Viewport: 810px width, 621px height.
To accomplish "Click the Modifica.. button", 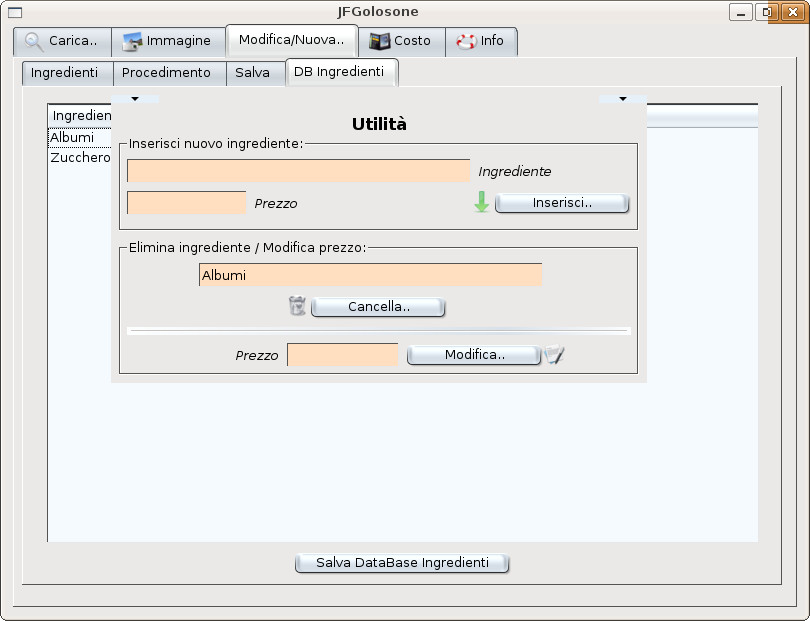I will click(474, 355).
